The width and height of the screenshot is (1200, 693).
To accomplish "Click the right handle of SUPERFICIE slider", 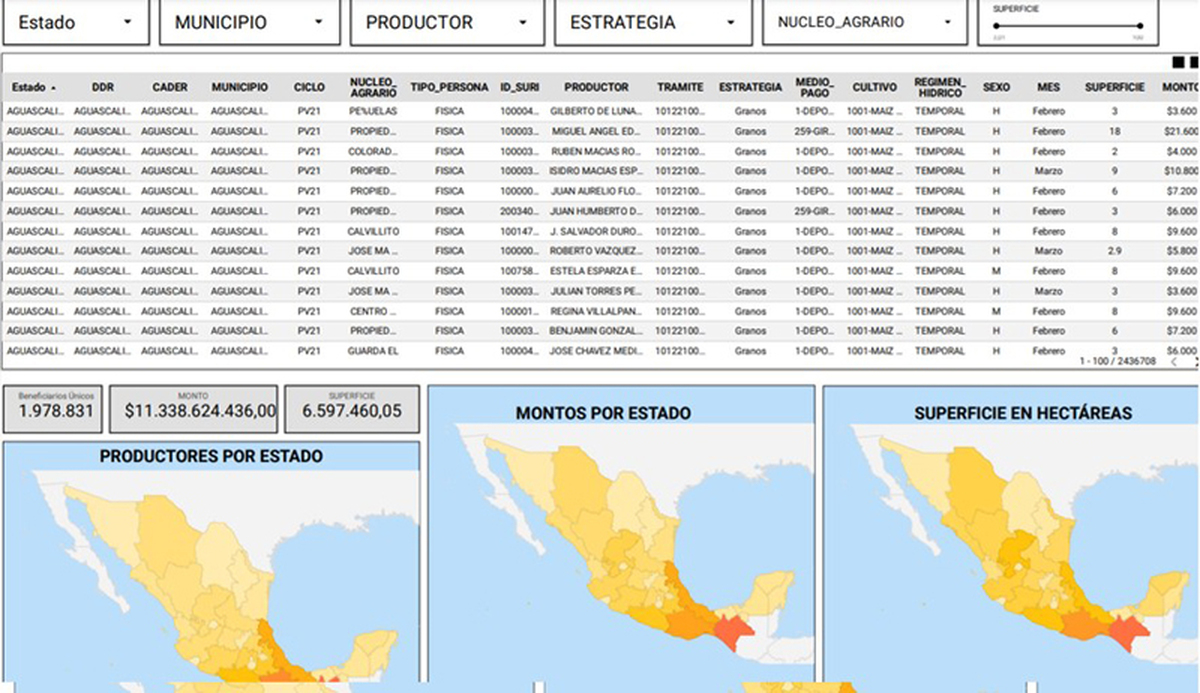I will coord(1140,26).
